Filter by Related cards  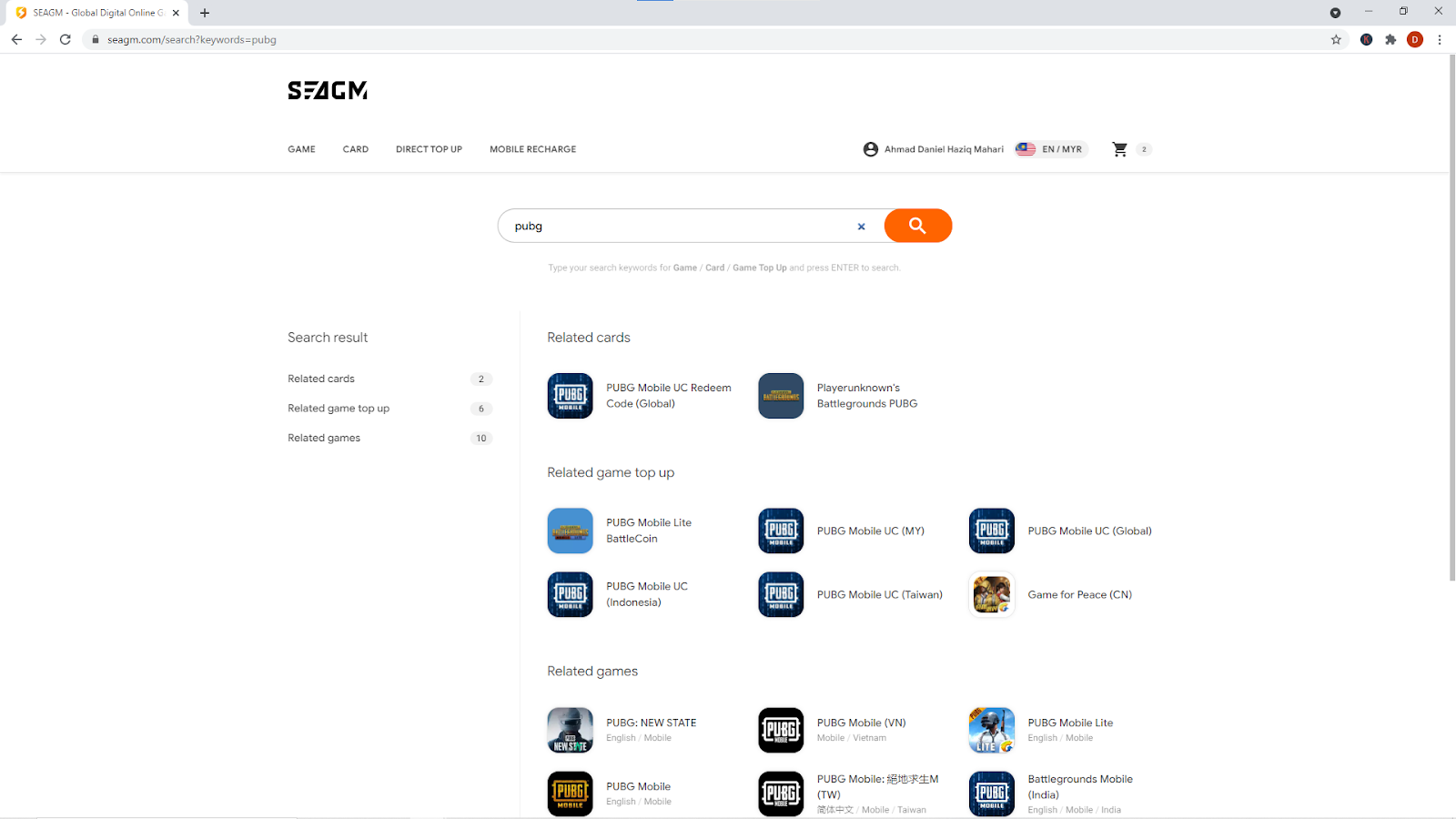coord(321,379)
